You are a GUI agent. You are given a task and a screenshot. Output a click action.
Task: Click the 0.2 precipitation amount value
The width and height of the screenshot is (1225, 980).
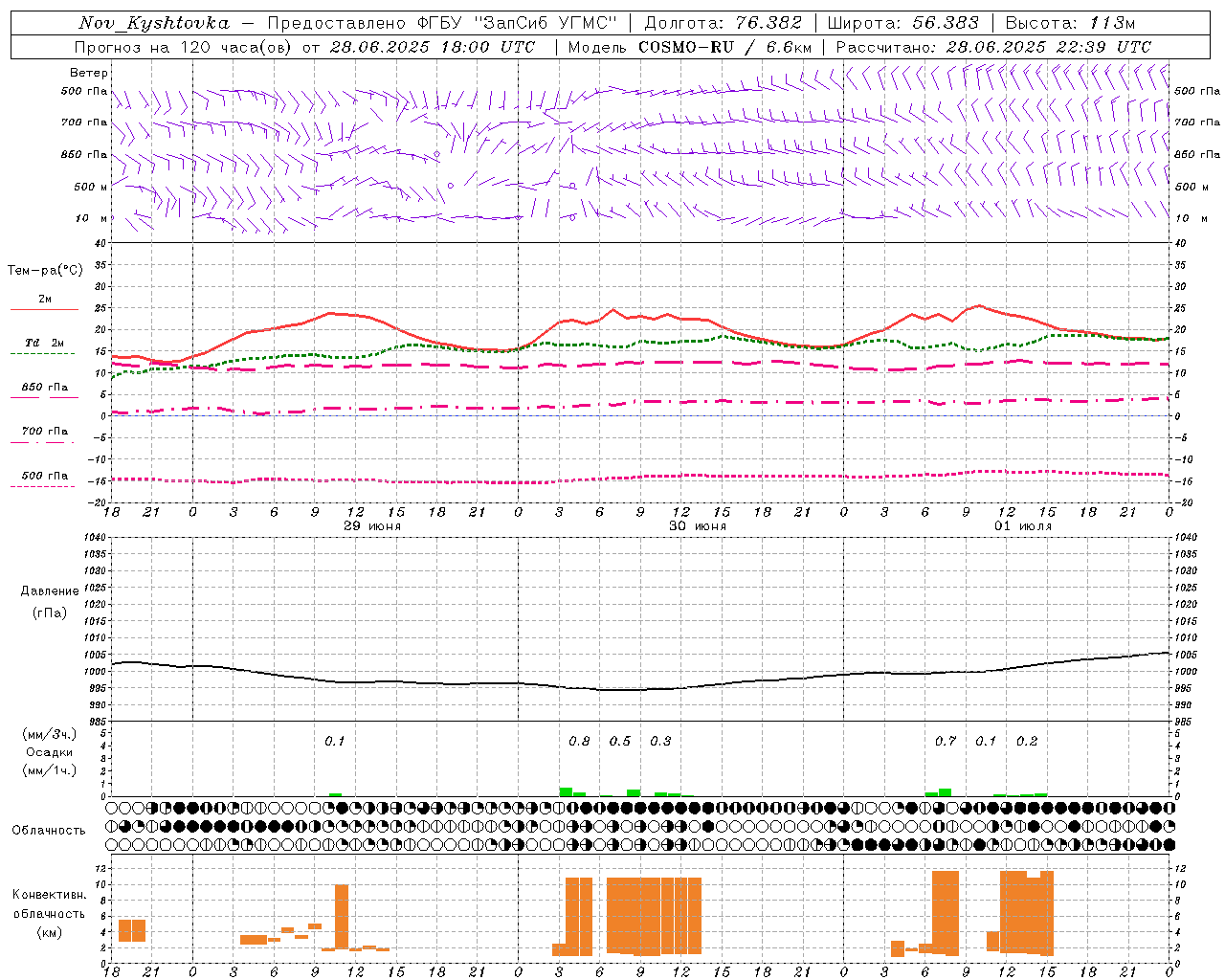click(1027, 742)
